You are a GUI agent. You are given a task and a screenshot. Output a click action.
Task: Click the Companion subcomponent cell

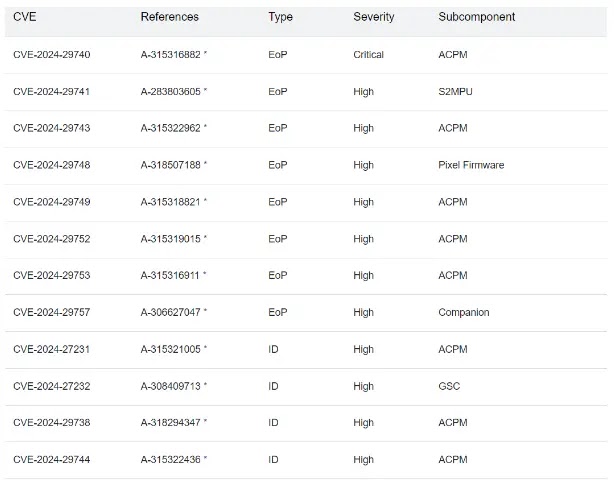pos(464,312)
